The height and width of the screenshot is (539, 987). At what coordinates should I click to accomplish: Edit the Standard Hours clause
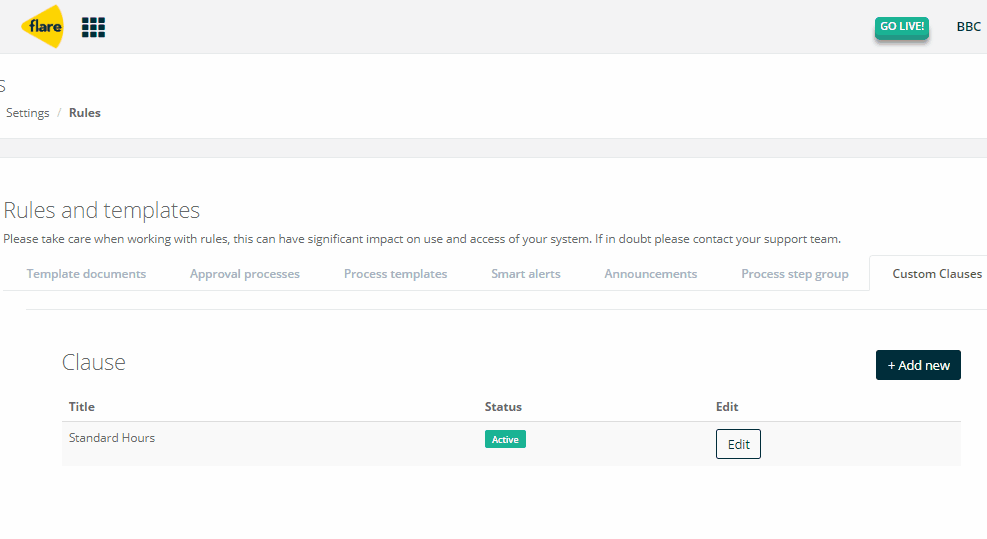tap(738, 444)
